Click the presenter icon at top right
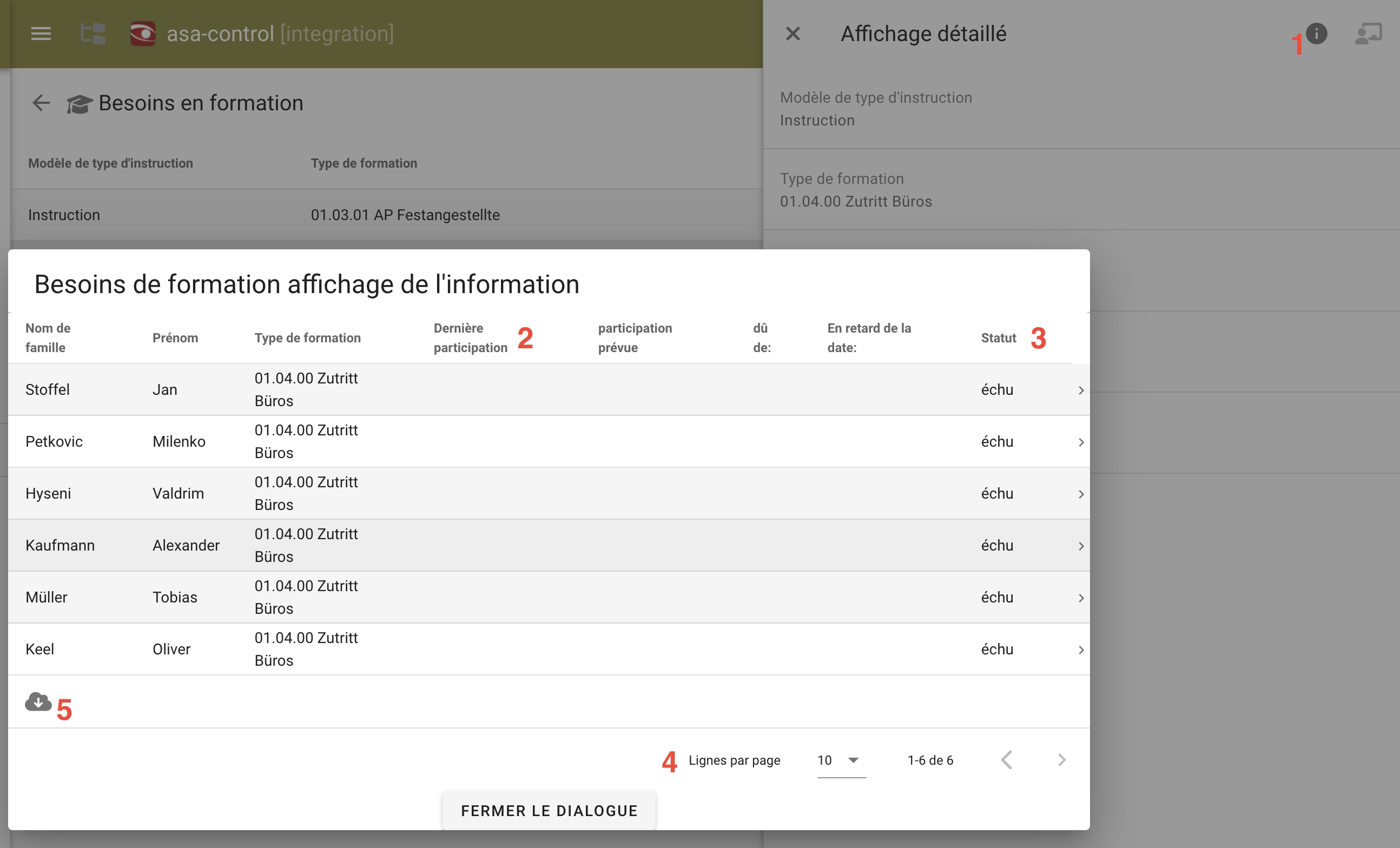 pyautogui.click(x=1368, y=34)
